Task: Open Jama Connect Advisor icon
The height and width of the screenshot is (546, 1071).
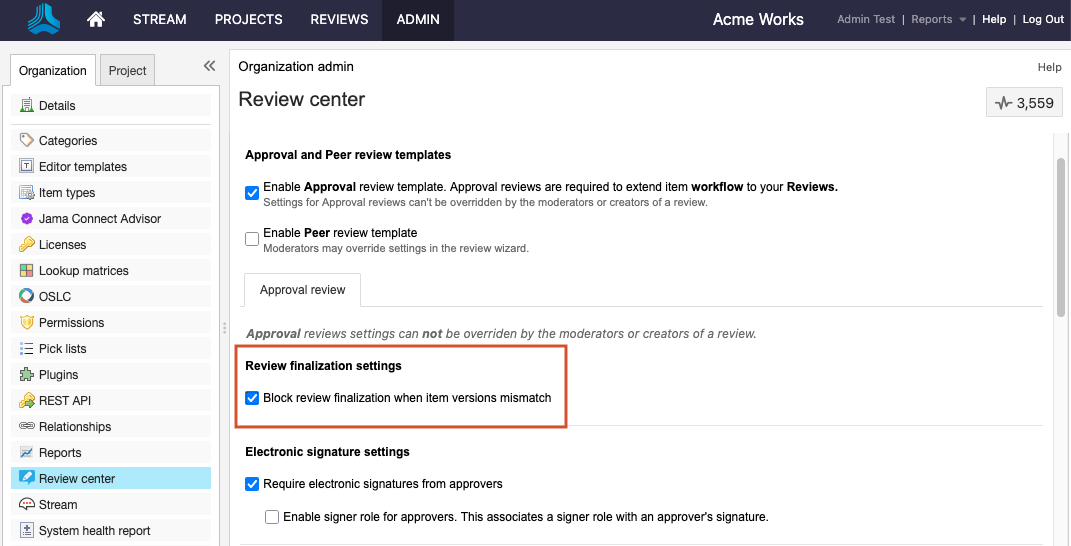Action: click(27, 219)
